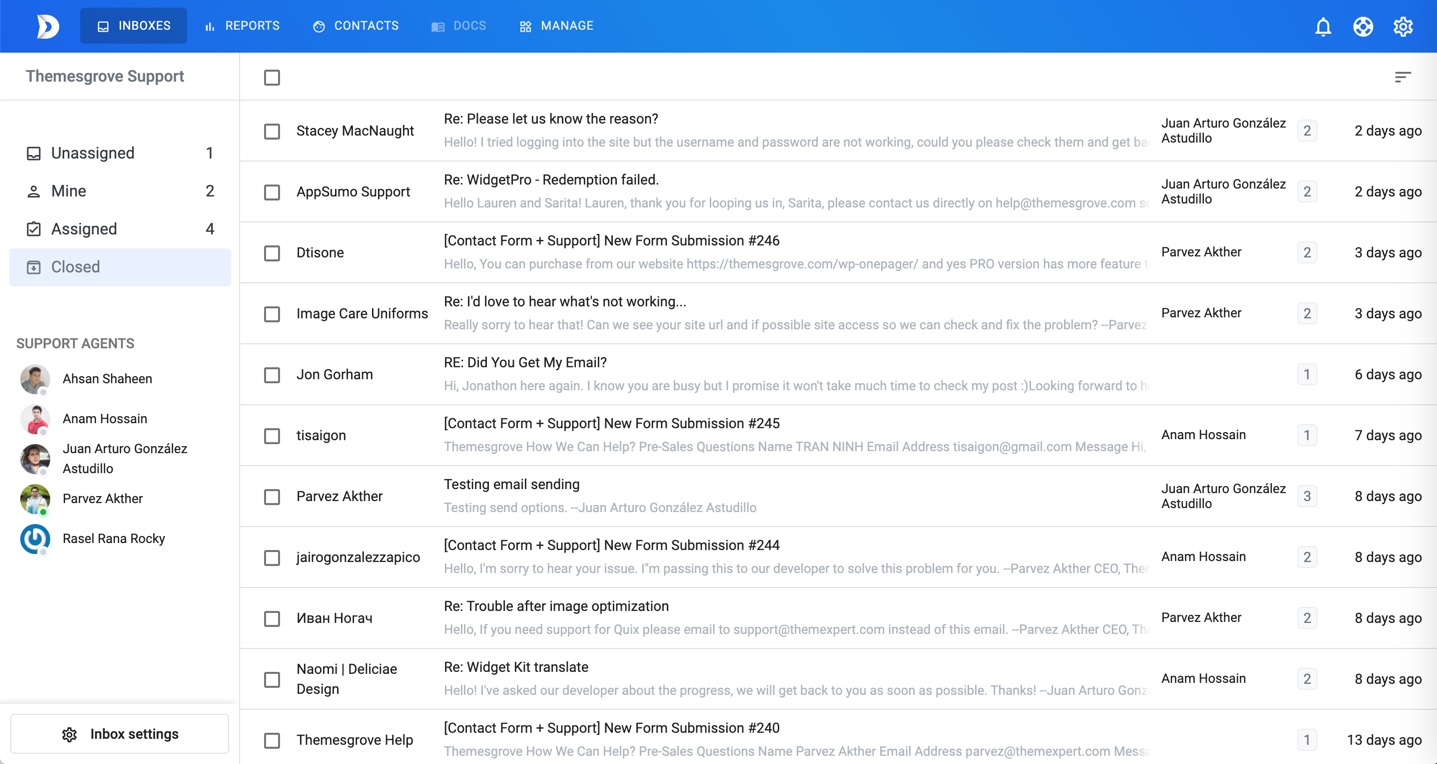This screenshot has height=764, width=1437.
Task: Open notifications bell icon
Action: point(1323,27)
